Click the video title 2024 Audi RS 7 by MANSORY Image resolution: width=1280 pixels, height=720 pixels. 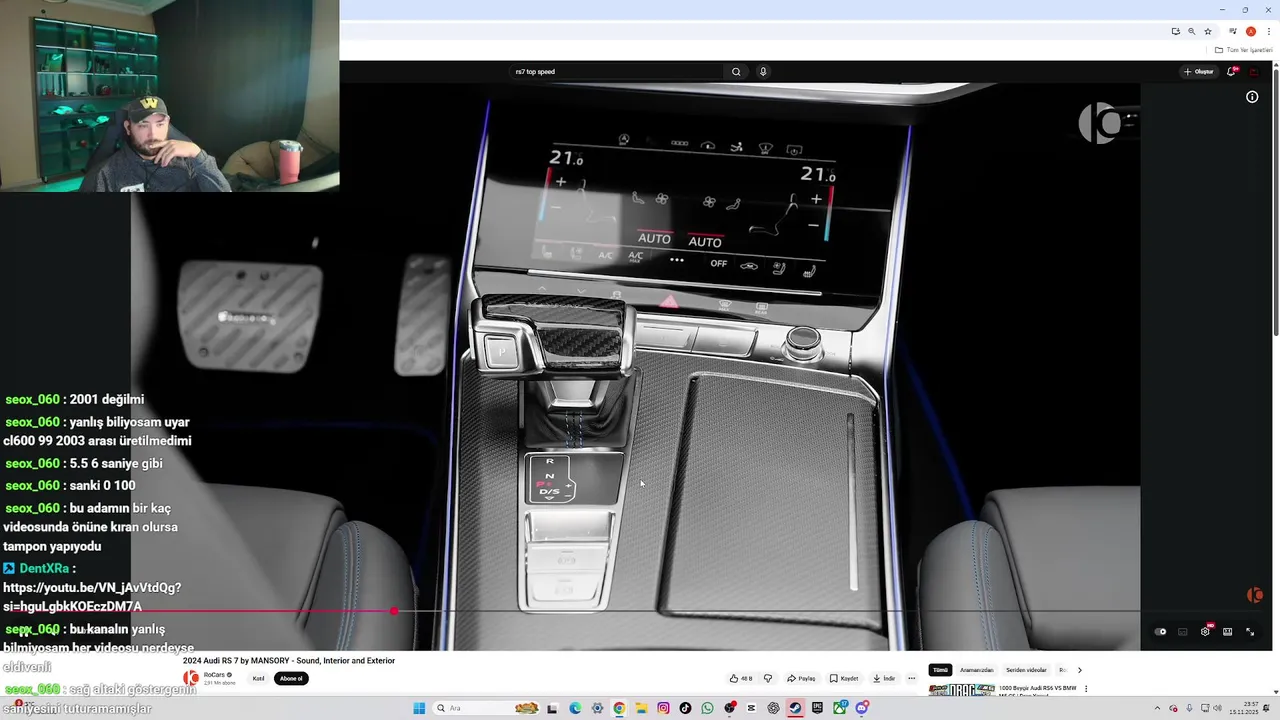pyautogui.click(x=289, y=660)
